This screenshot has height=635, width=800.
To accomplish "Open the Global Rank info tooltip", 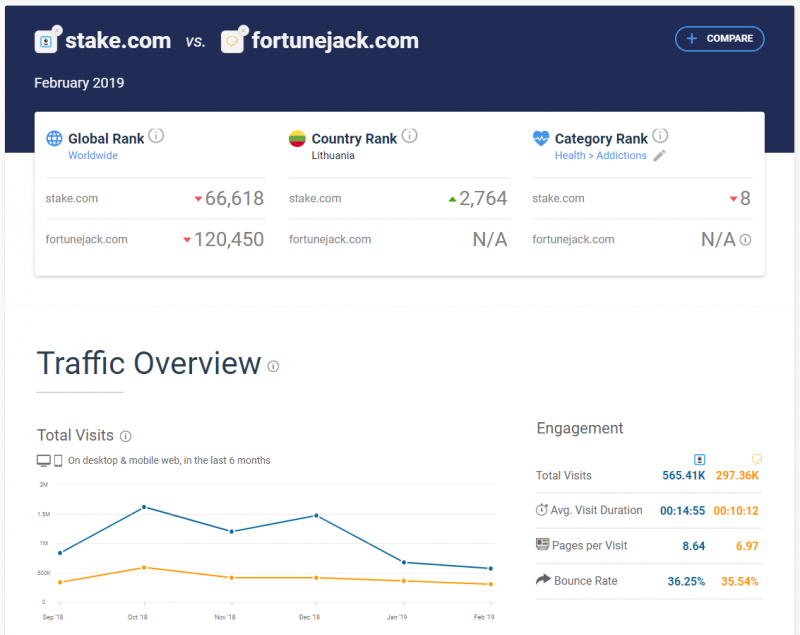I will [x=156, y=136].
